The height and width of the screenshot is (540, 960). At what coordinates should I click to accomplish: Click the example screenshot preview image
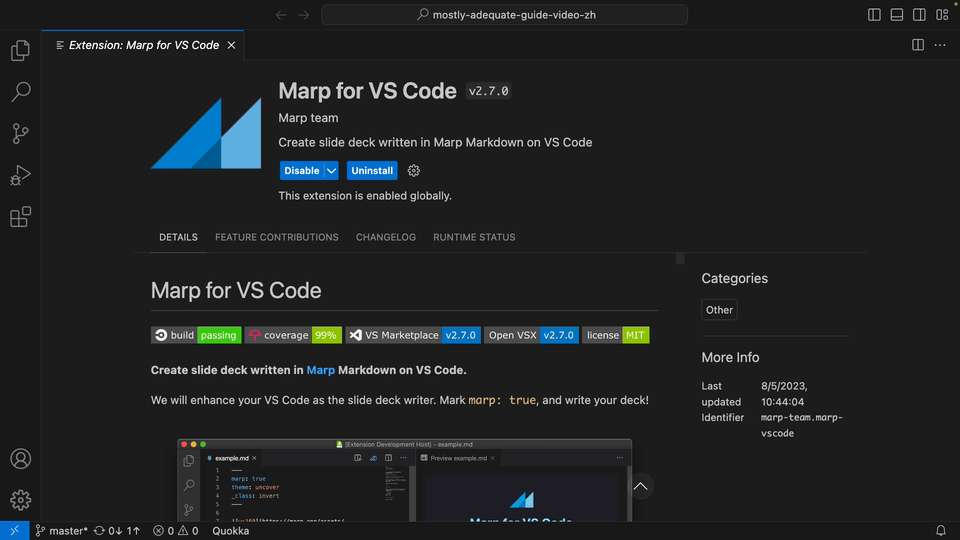tap(405, 481)
